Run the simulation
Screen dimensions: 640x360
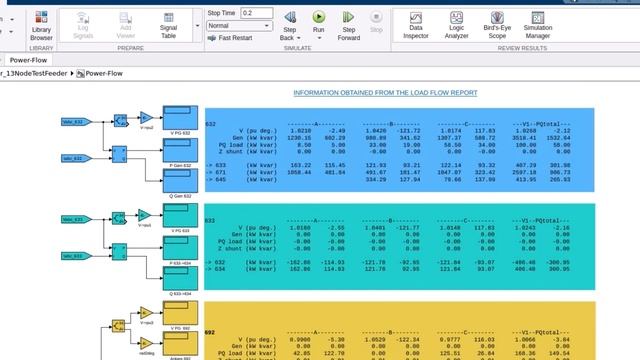[319, 21]
